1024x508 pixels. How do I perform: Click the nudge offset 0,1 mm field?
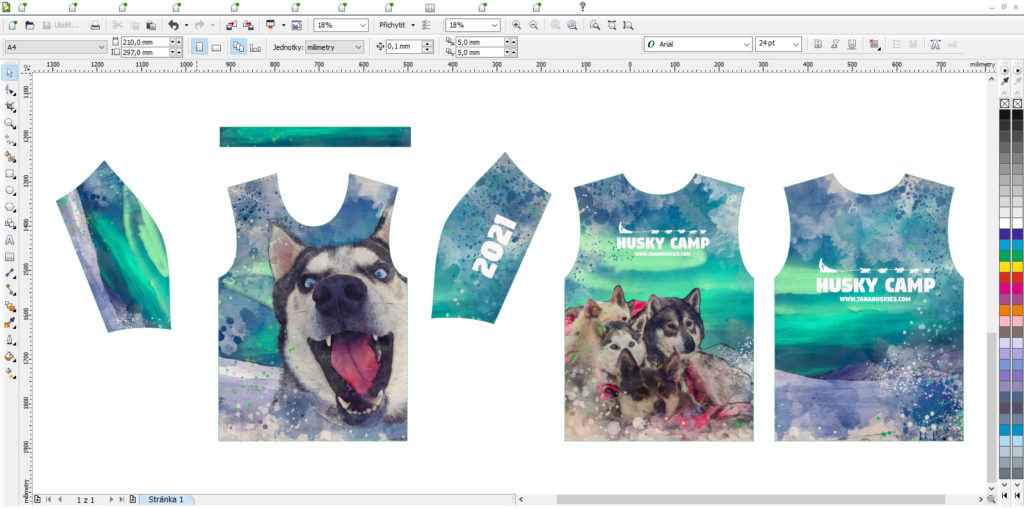[404, 47]
